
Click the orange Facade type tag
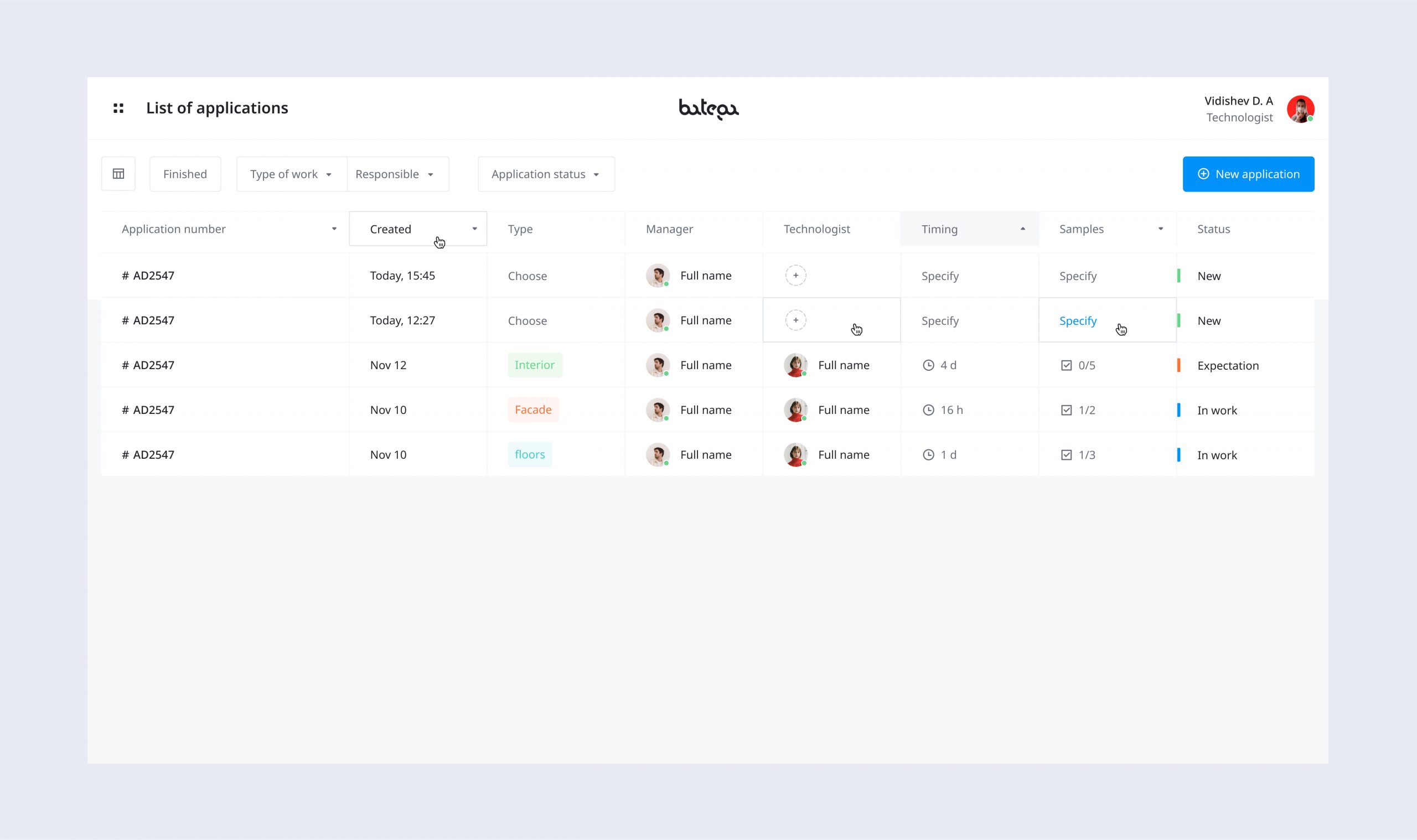(x=532, y=410)
